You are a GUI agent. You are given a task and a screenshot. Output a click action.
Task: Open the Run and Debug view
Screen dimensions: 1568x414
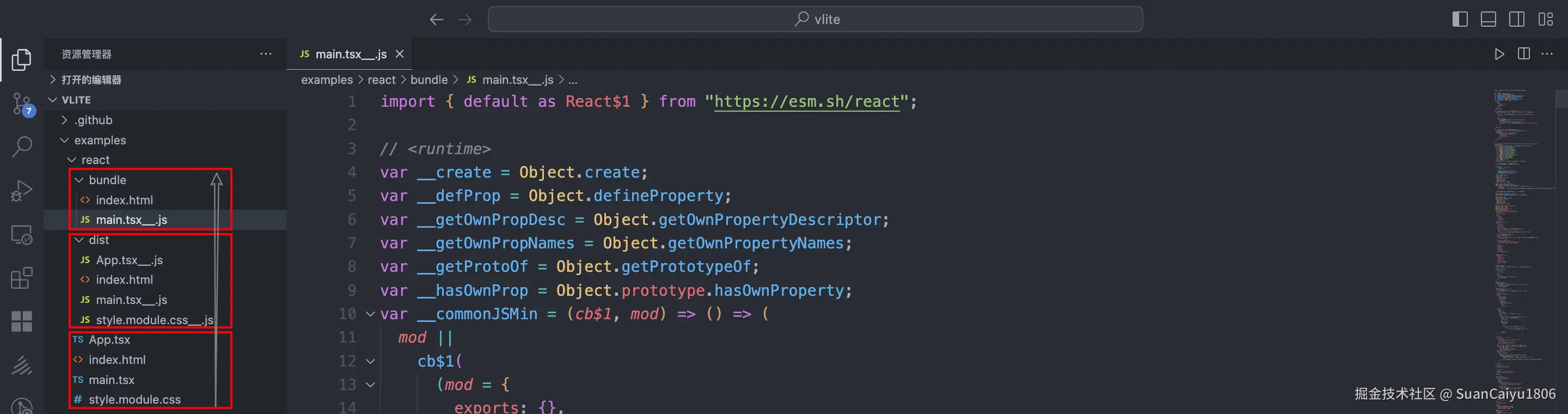tap(22, 191)
